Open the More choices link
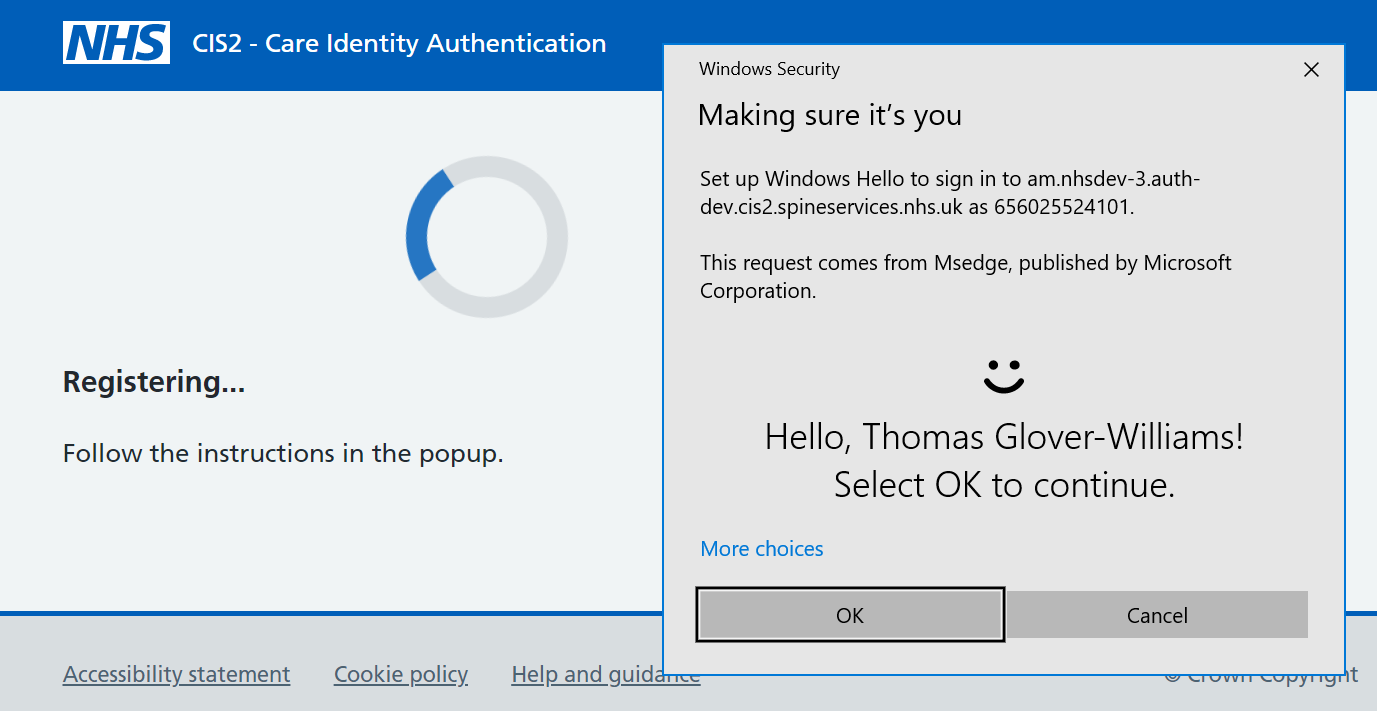This screenshot has width=1377, height=711. [x=762, y=549]
